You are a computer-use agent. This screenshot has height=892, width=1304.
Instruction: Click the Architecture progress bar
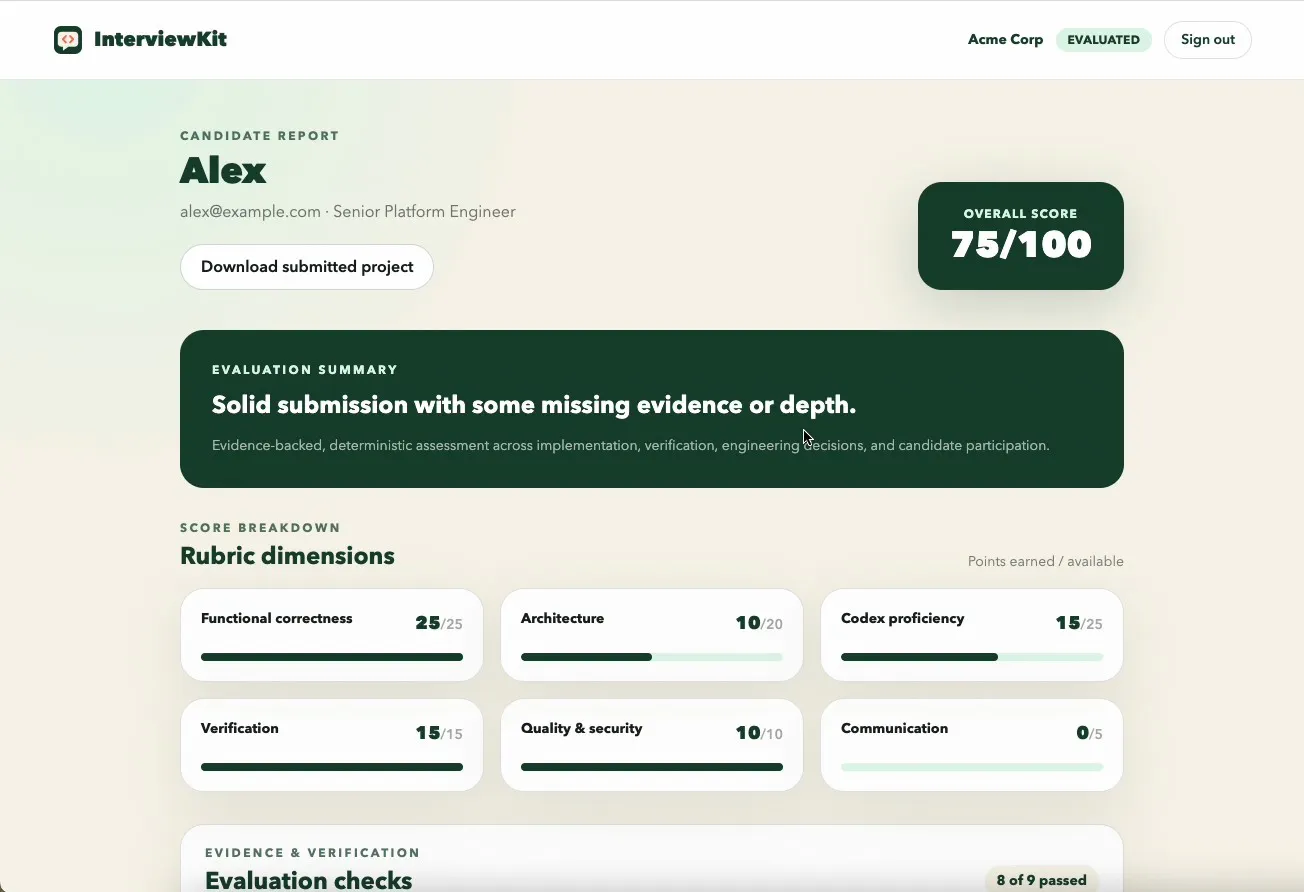pos(652,657)
